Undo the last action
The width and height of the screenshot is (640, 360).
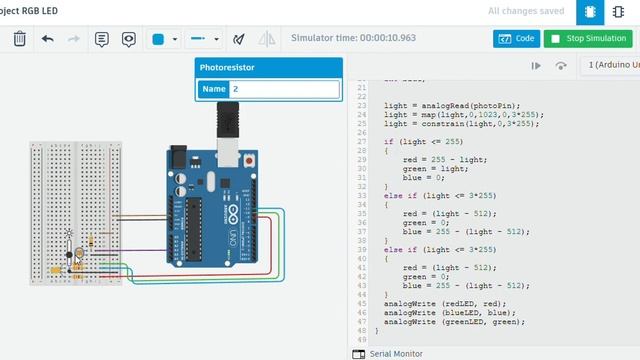[x=47, y=39]
